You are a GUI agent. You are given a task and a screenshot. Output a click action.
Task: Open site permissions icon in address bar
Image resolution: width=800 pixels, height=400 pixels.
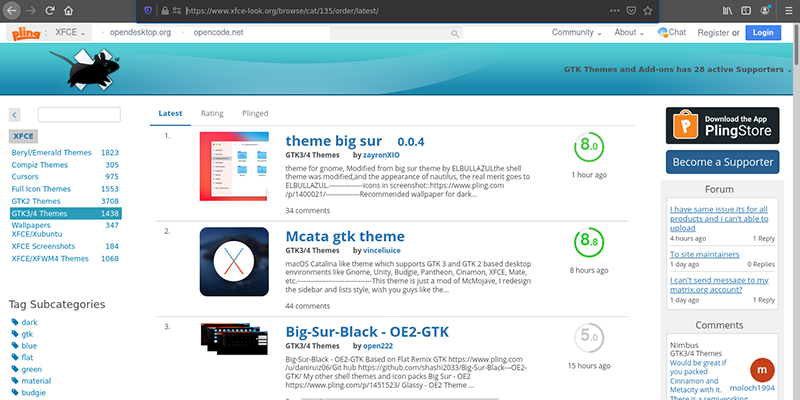[177, 11]
